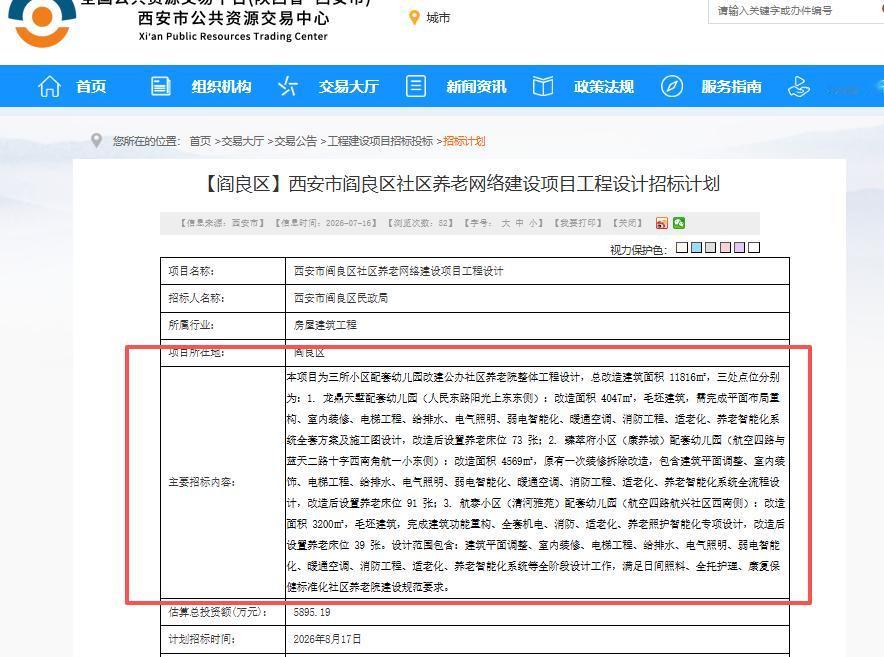884x657 pixels.
Task: Select the pink eye-protection color
Action: click(725, 248)
